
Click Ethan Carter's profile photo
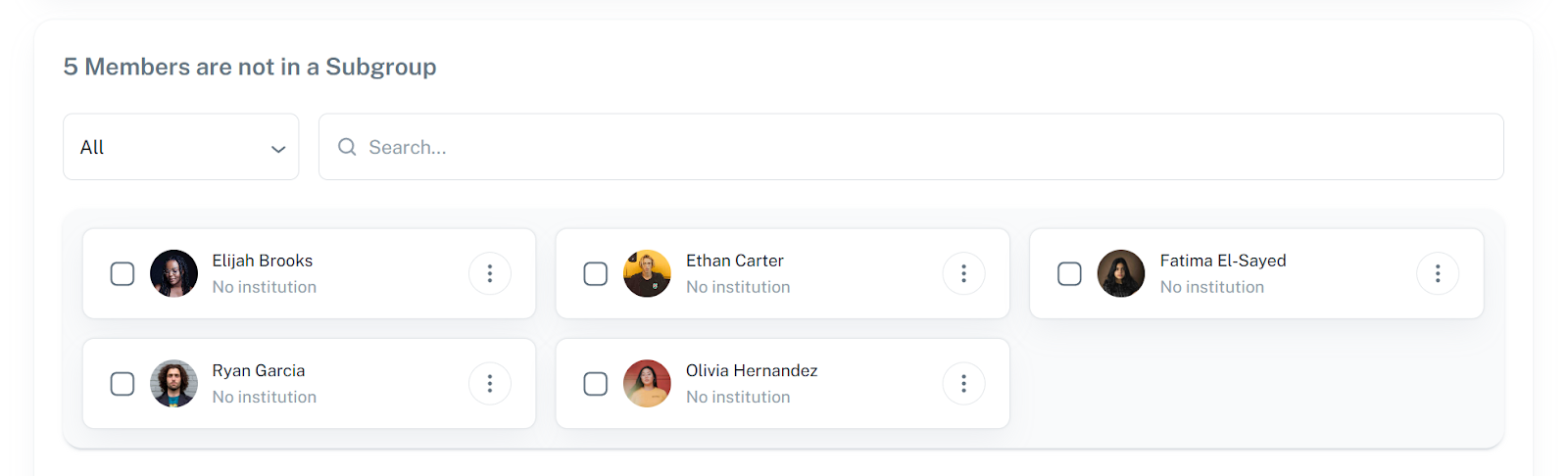click(x=647, y=274)
